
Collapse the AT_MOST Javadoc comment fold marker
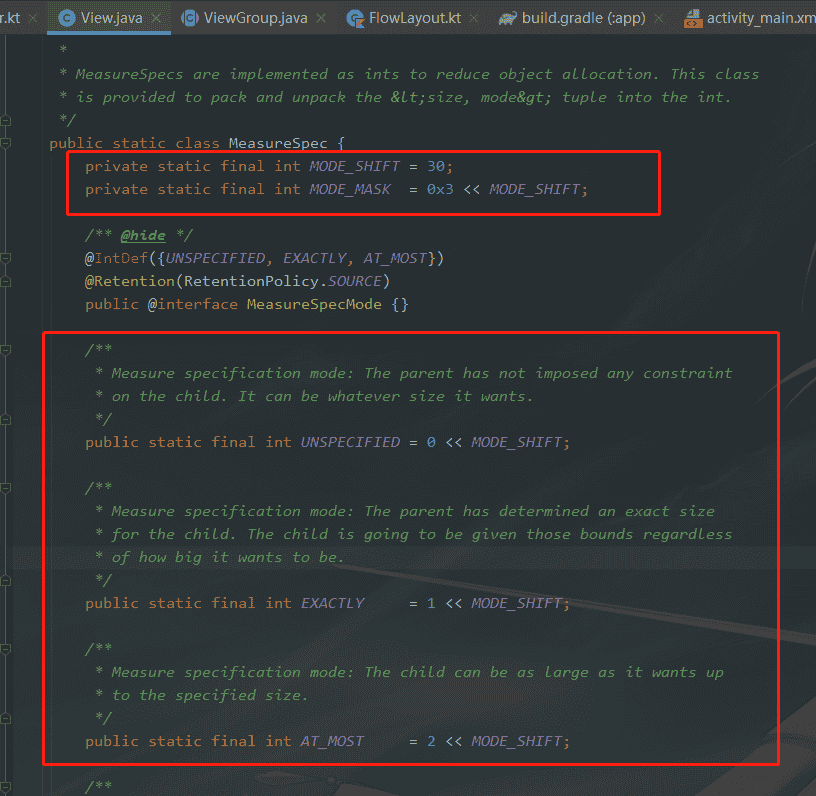point(6,649)
